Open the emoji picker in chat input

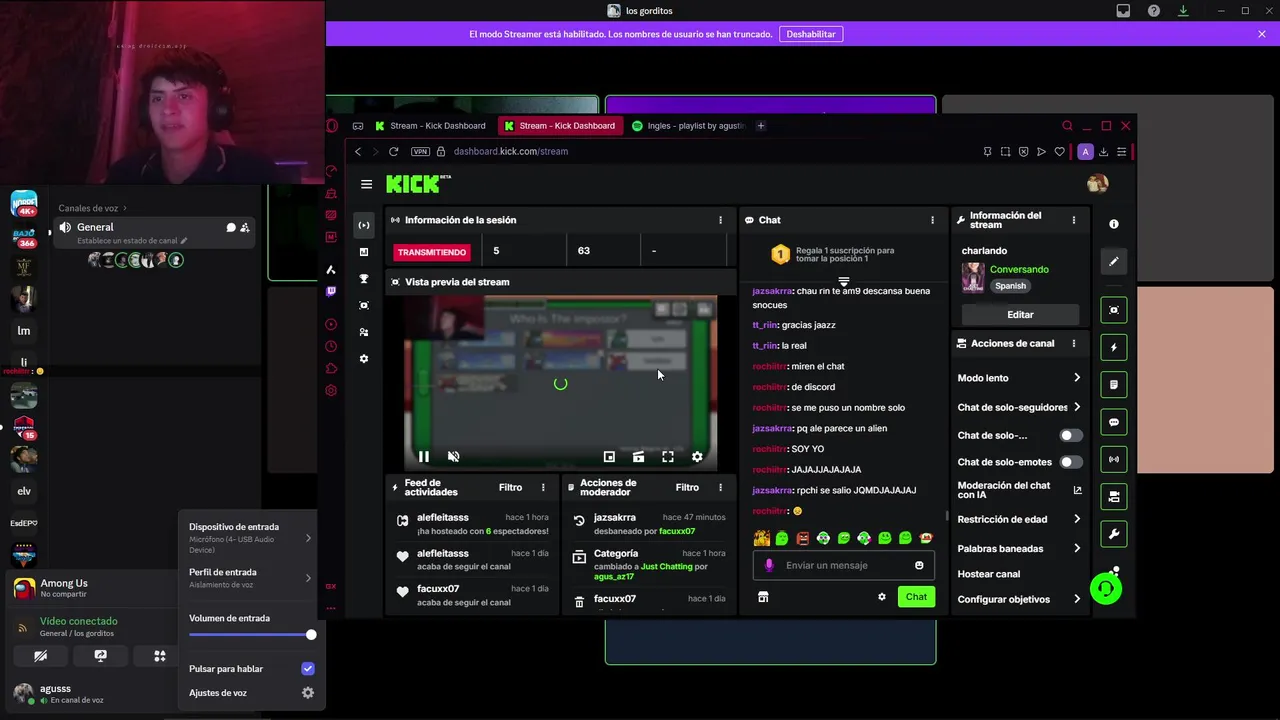coord(919,565)
